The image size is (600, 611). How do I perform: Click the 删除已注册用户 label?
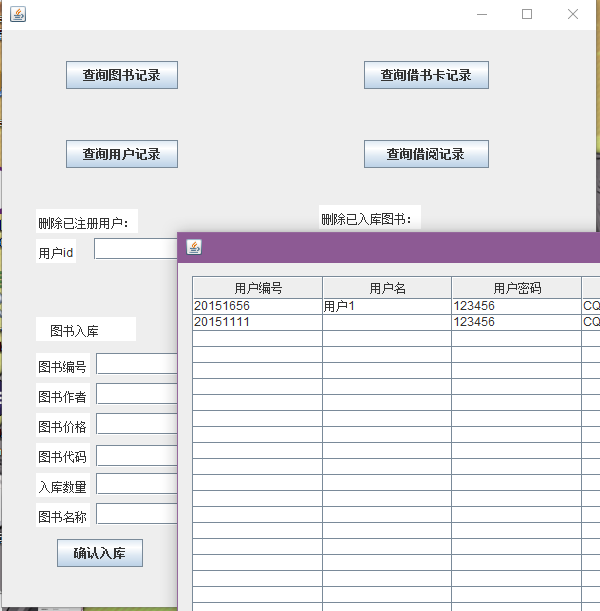[87, 223]
